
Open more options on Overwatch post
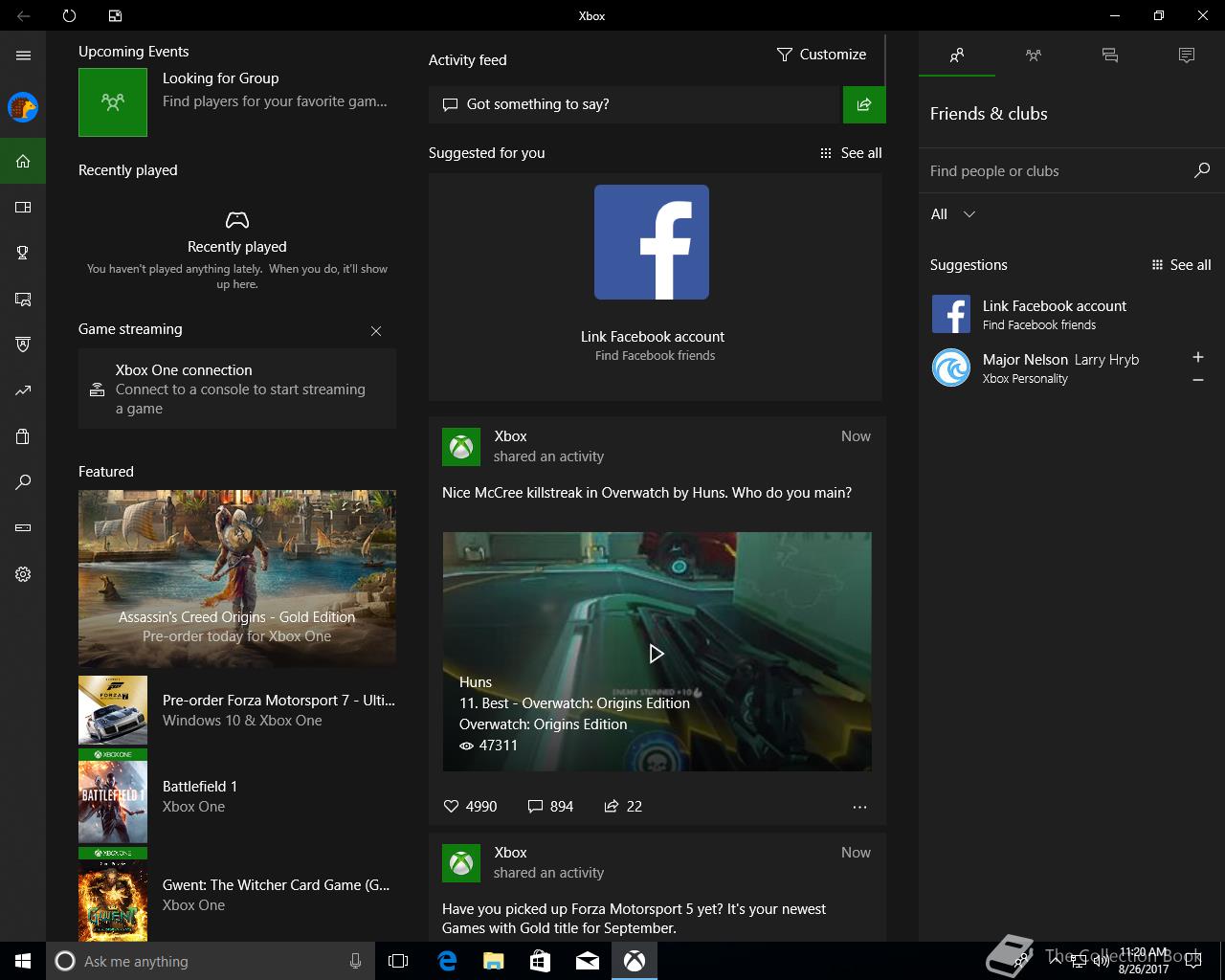(x=859, y=807)
